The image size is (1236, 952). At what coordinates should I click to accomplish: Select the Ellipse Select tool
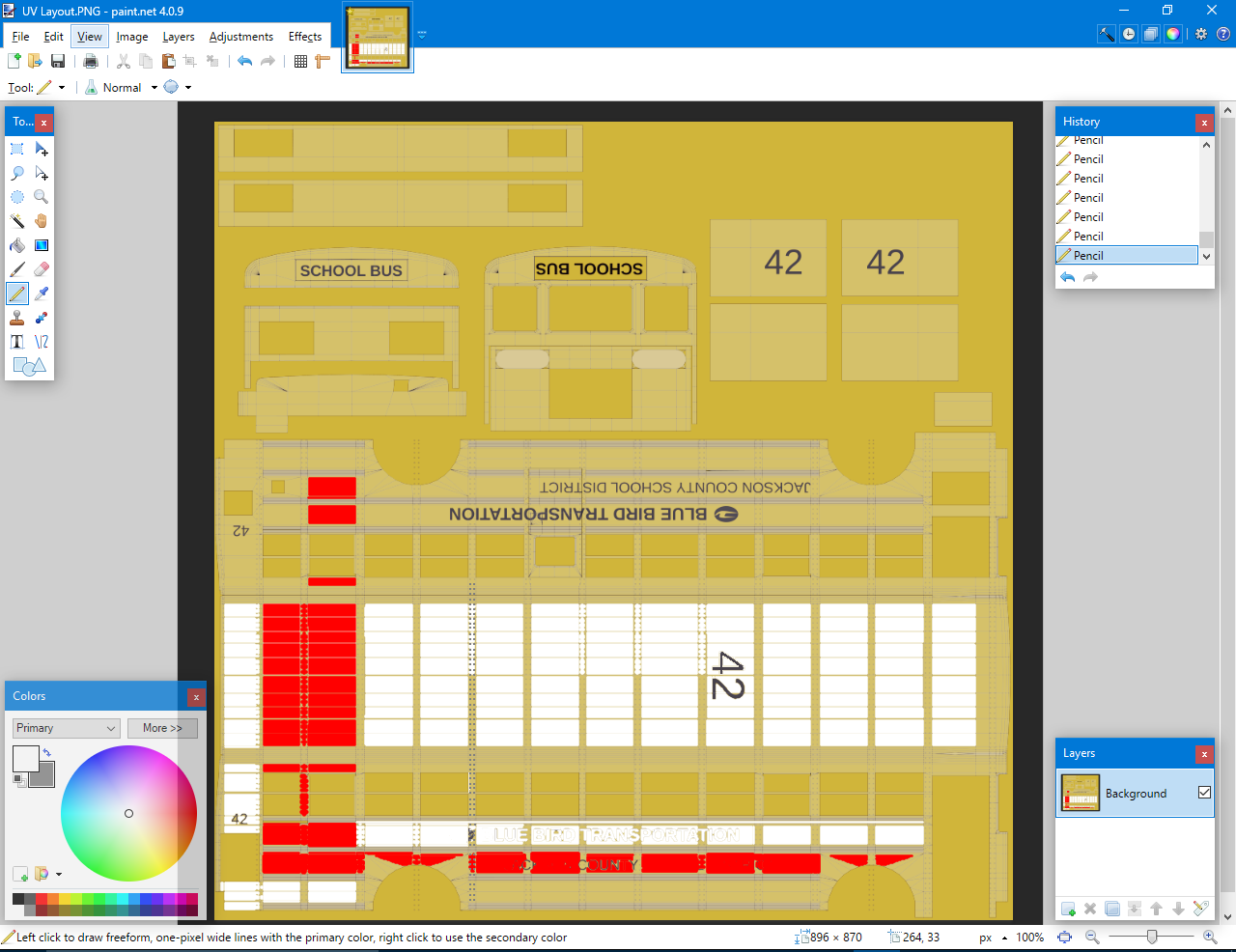pos(17,197)
